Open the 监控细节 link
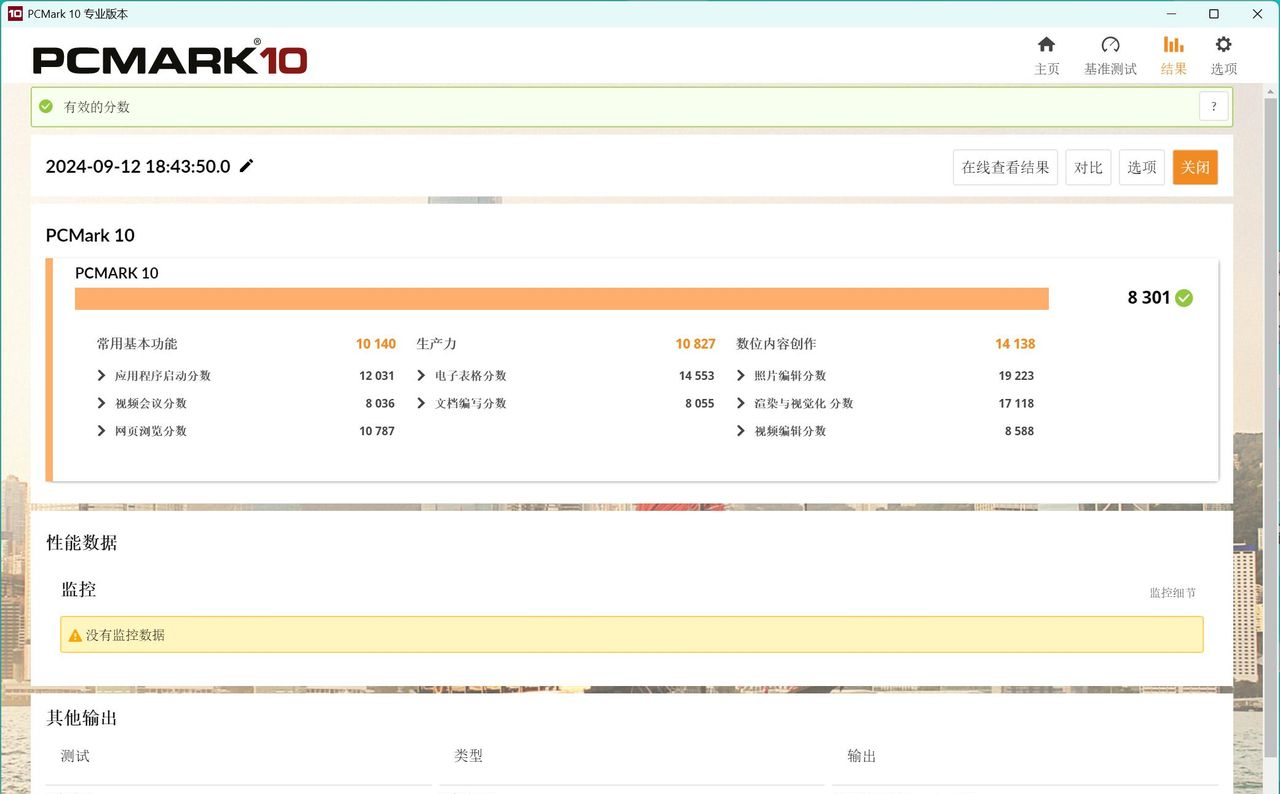The image size is (1280, 794). [1172, 593]
